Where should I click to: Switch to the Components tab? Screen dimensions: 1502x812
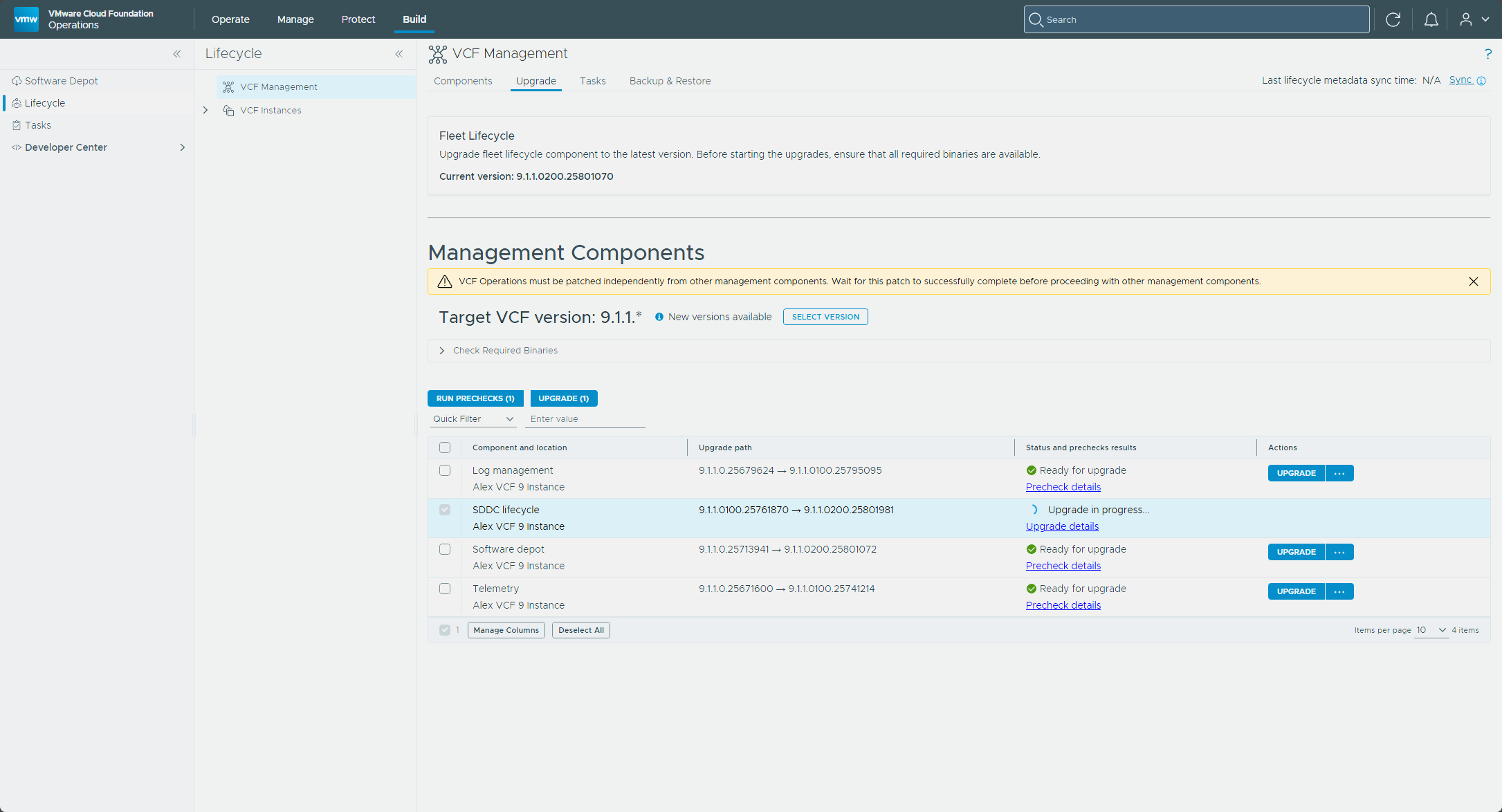point(463,81)
